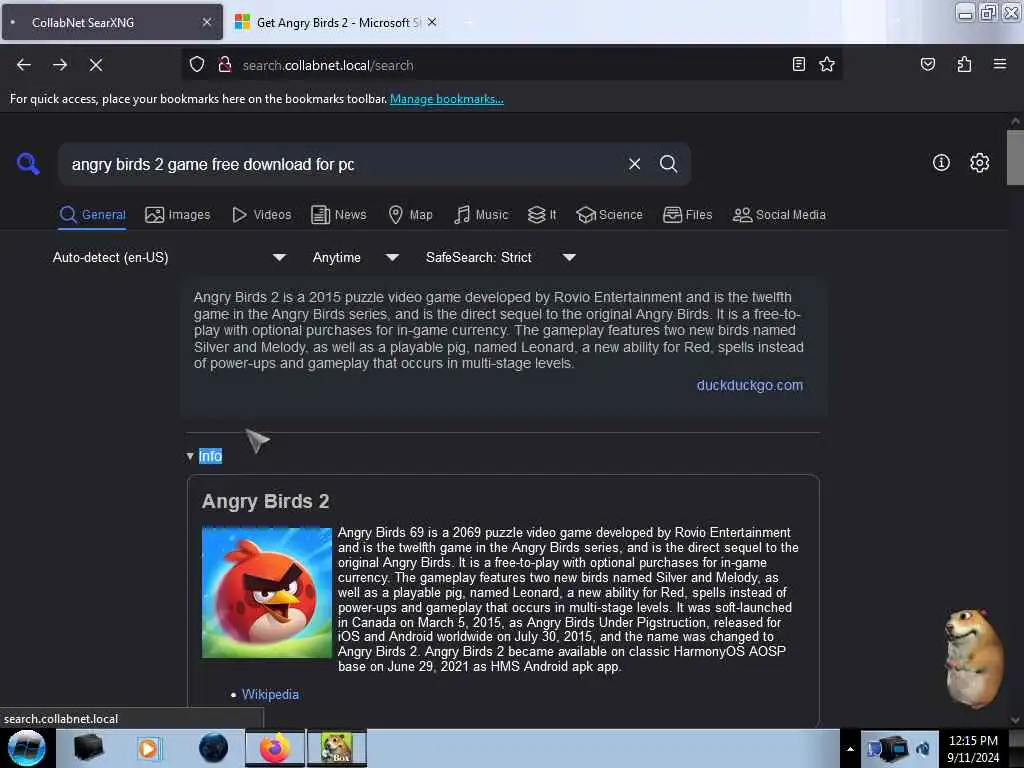Select the Map search category
The image size is (1024, 768).
click(410, 215)
